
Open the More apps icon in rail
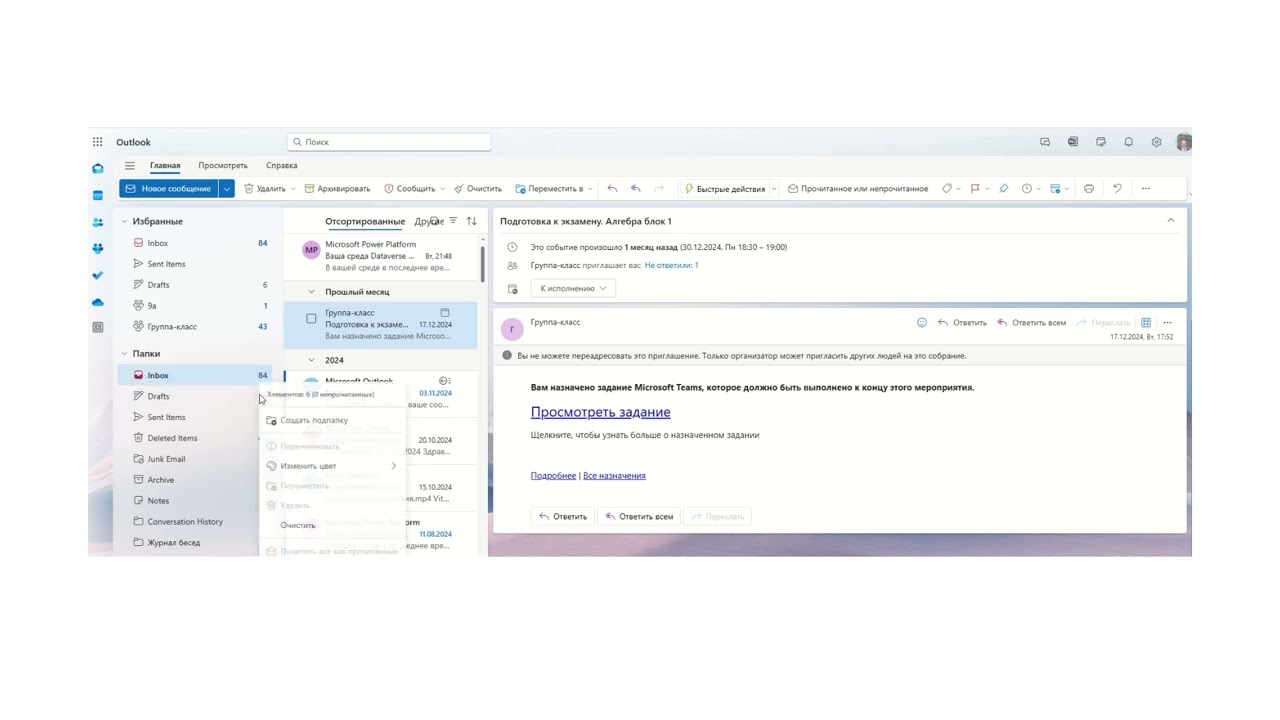(x=97, y=327)
